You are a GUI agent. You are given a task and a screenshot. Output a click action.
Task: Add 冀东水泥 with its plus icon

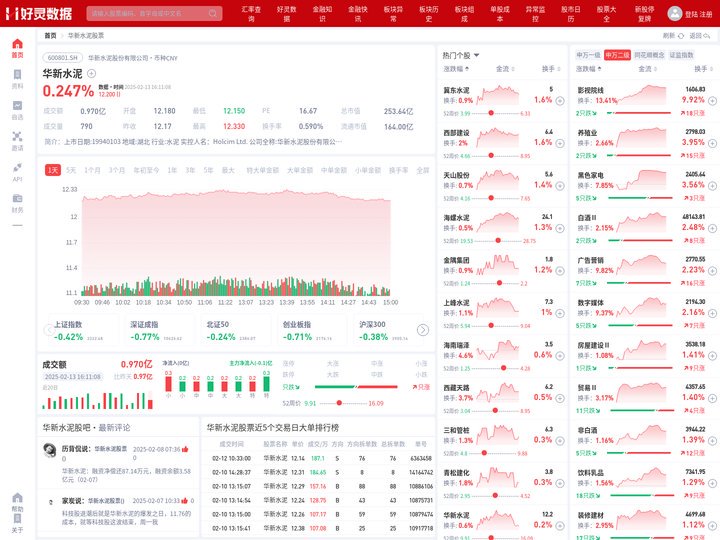click(x=560, y=101)
